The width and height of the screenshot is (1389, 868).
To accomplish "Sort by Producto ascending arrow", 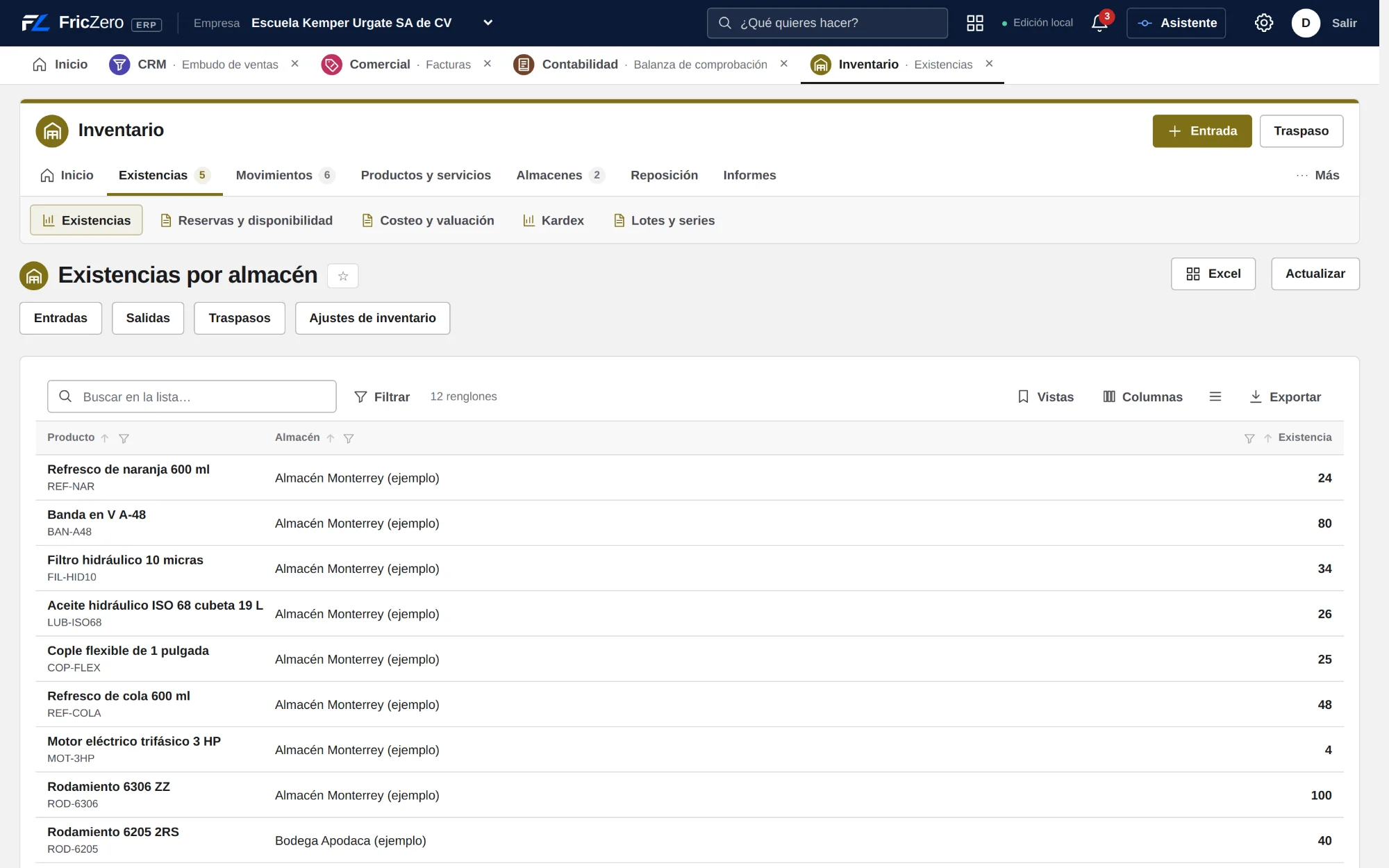I will (105, 438).
